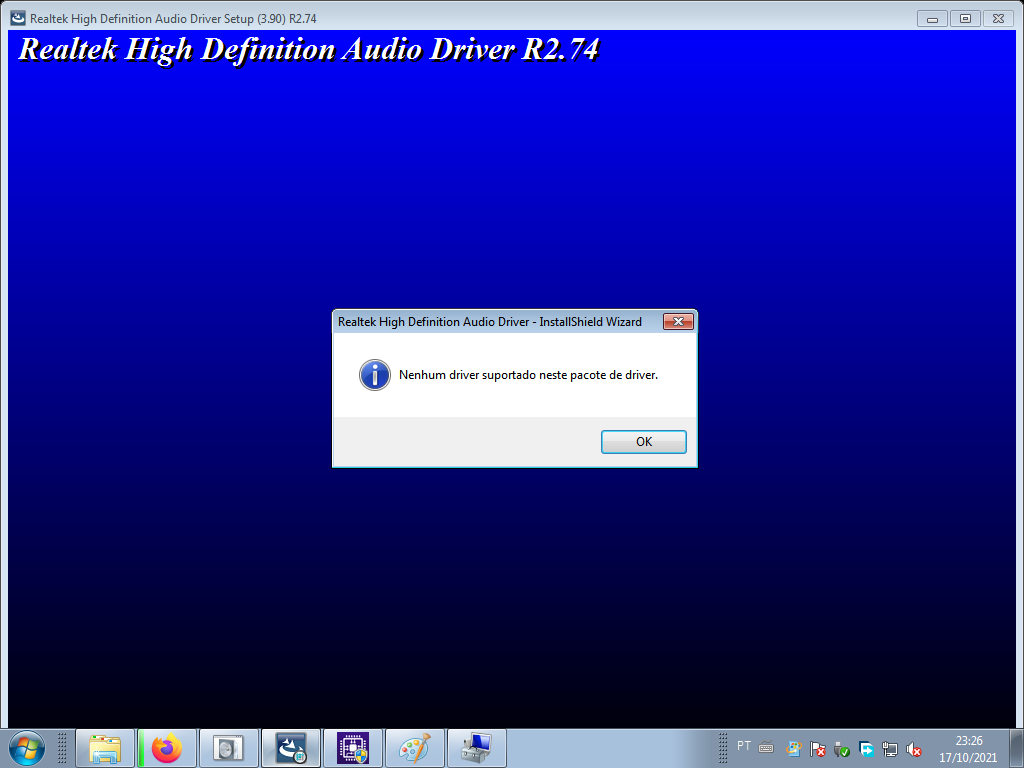1024x768 pixels.
Task: Open the clock showing 23:26
Action: pyautogui.click(x=968, y=749)
